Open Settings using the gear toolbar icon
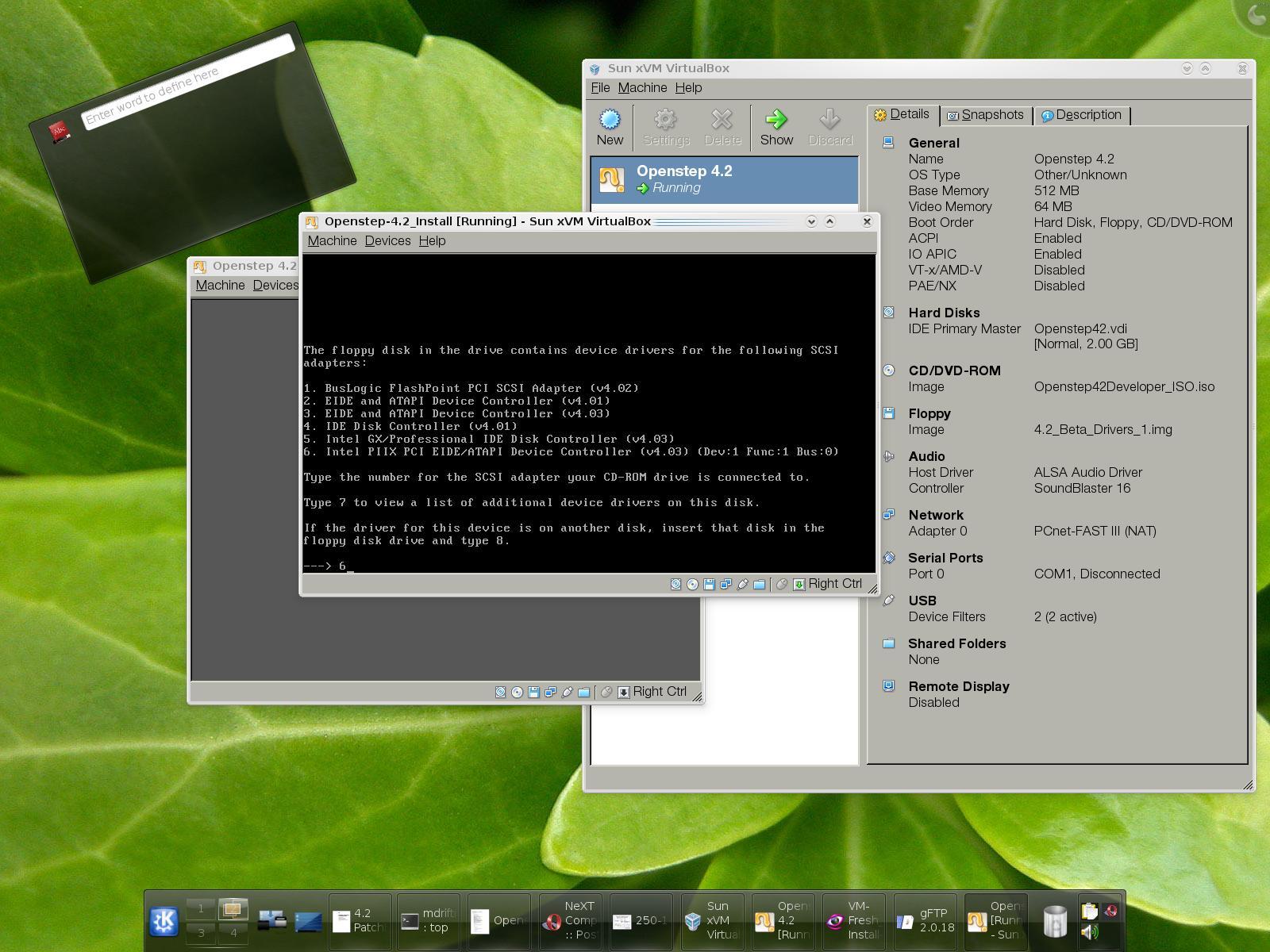Viewport: 1270px width, 952px height. pyautogui.click(x=665, y=125)
